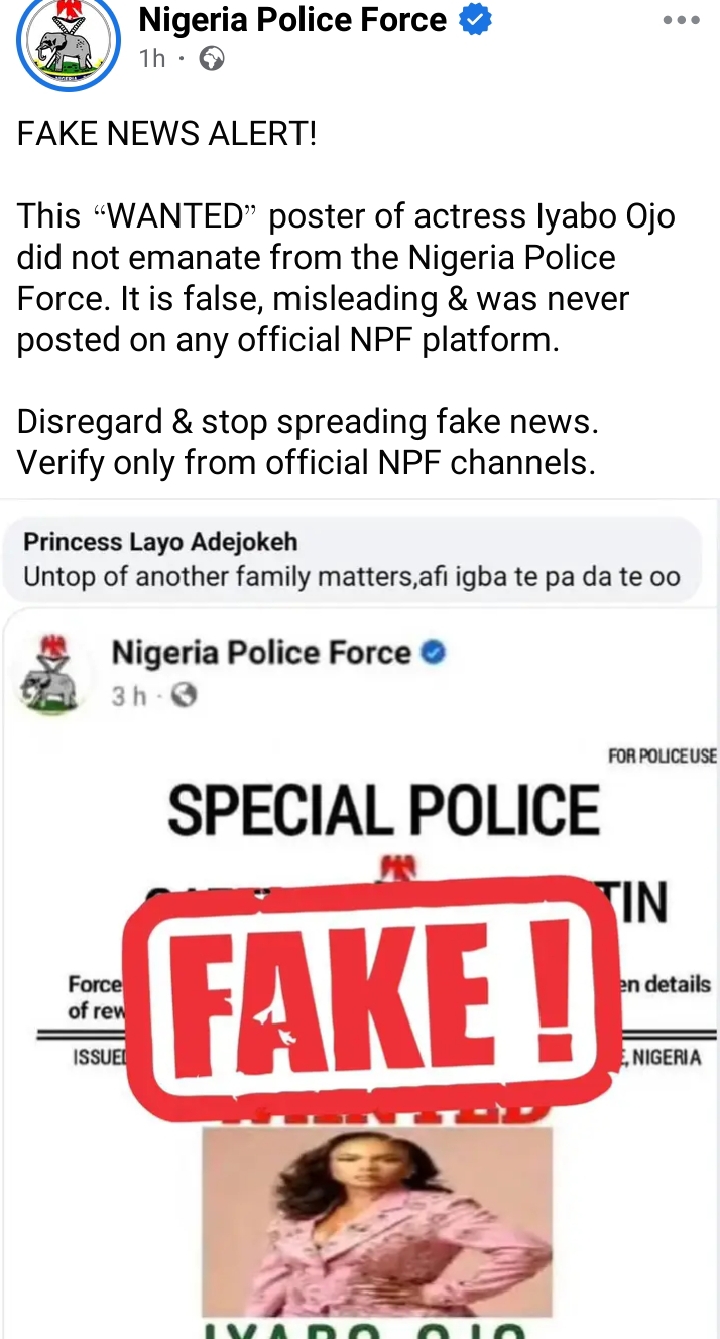Open the 1h post timestamp
The image size is (720, 1339).
click(x=152, y=59)
